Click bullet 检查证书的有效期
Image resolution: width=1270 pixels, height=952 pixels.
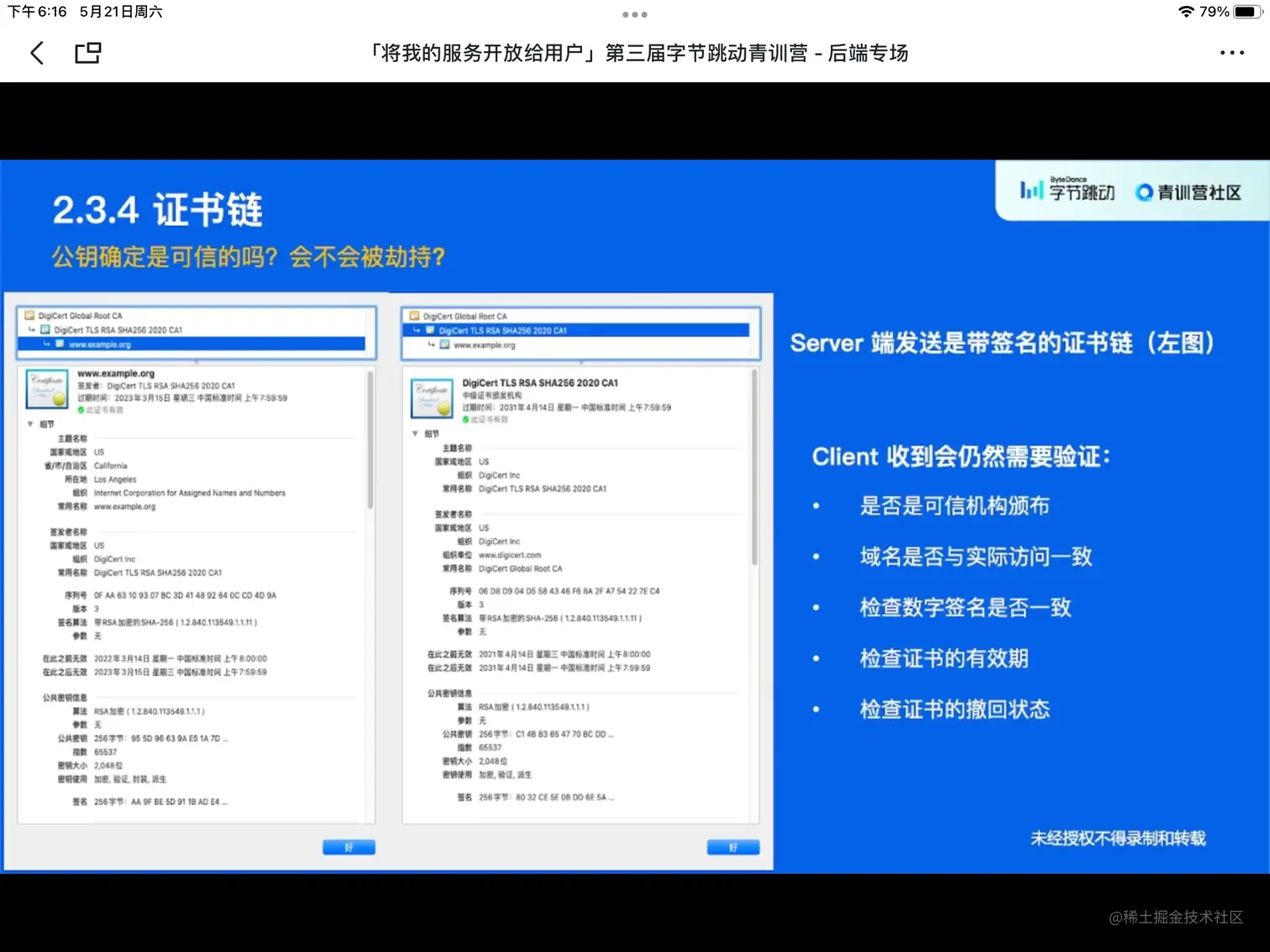(944, 658)
